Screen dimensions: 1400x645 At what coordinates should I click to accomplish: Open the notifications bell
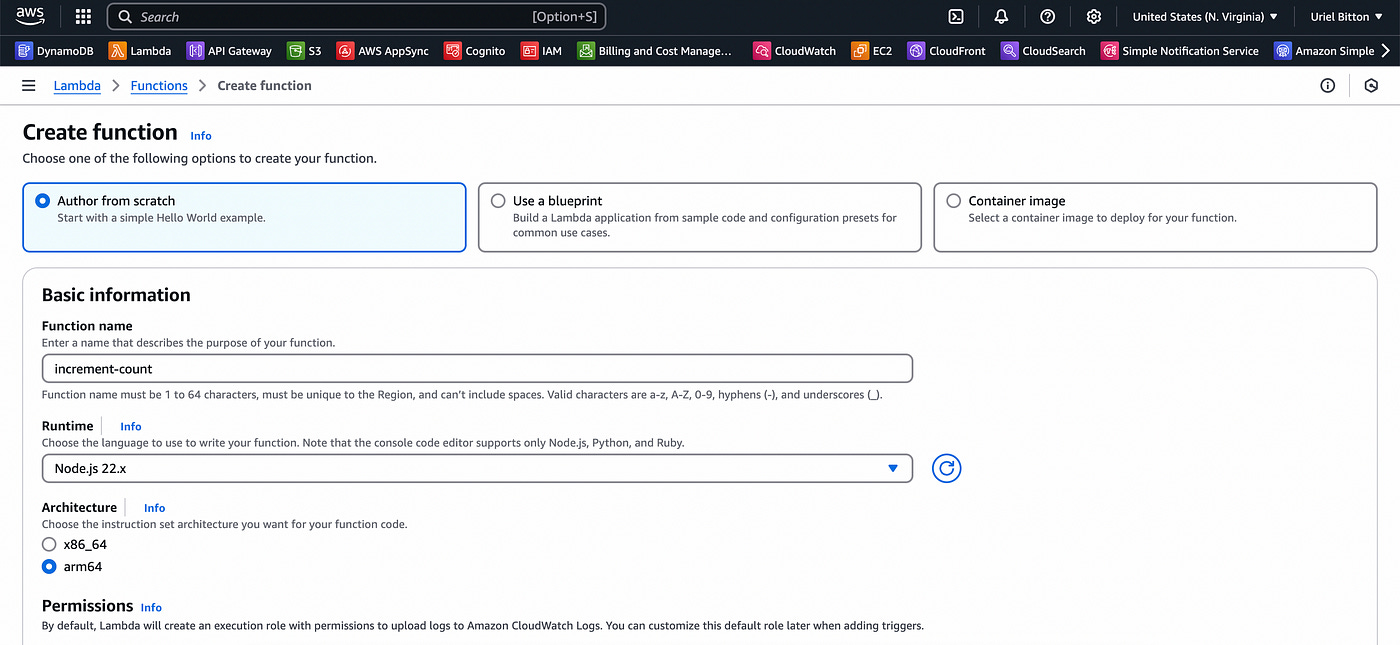pyautogui.click(x=1001, y=17)
